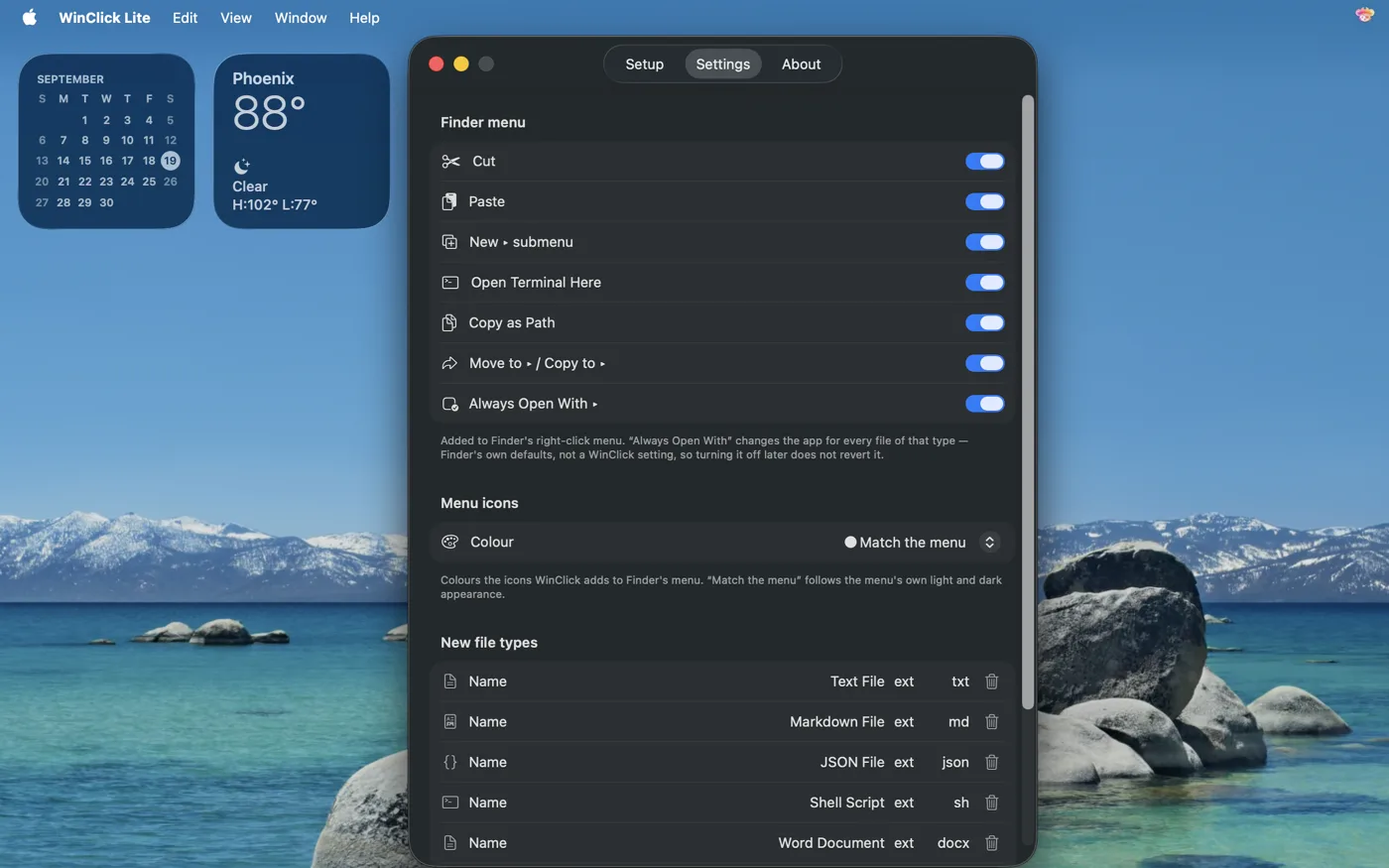Edit the Word Document name field
The width and height of the screenshot is (1389, 868).
[831, 843]
